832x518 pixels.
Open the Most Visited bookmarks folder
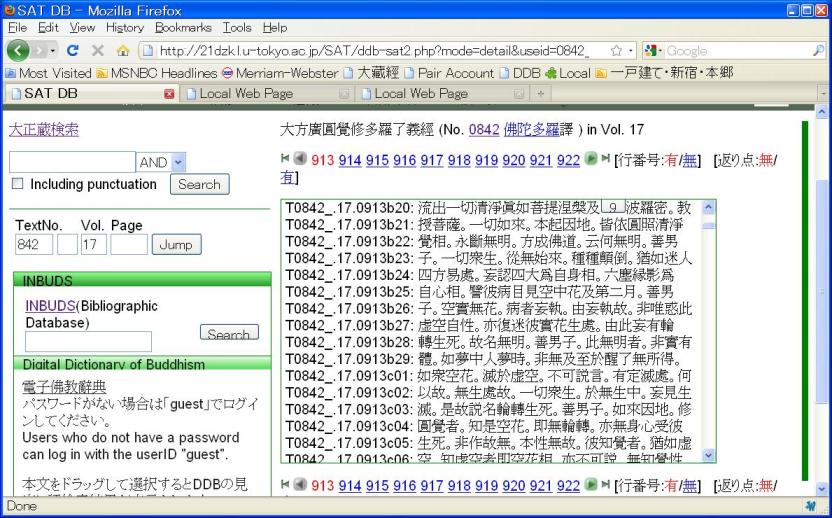tap(48, 73)
